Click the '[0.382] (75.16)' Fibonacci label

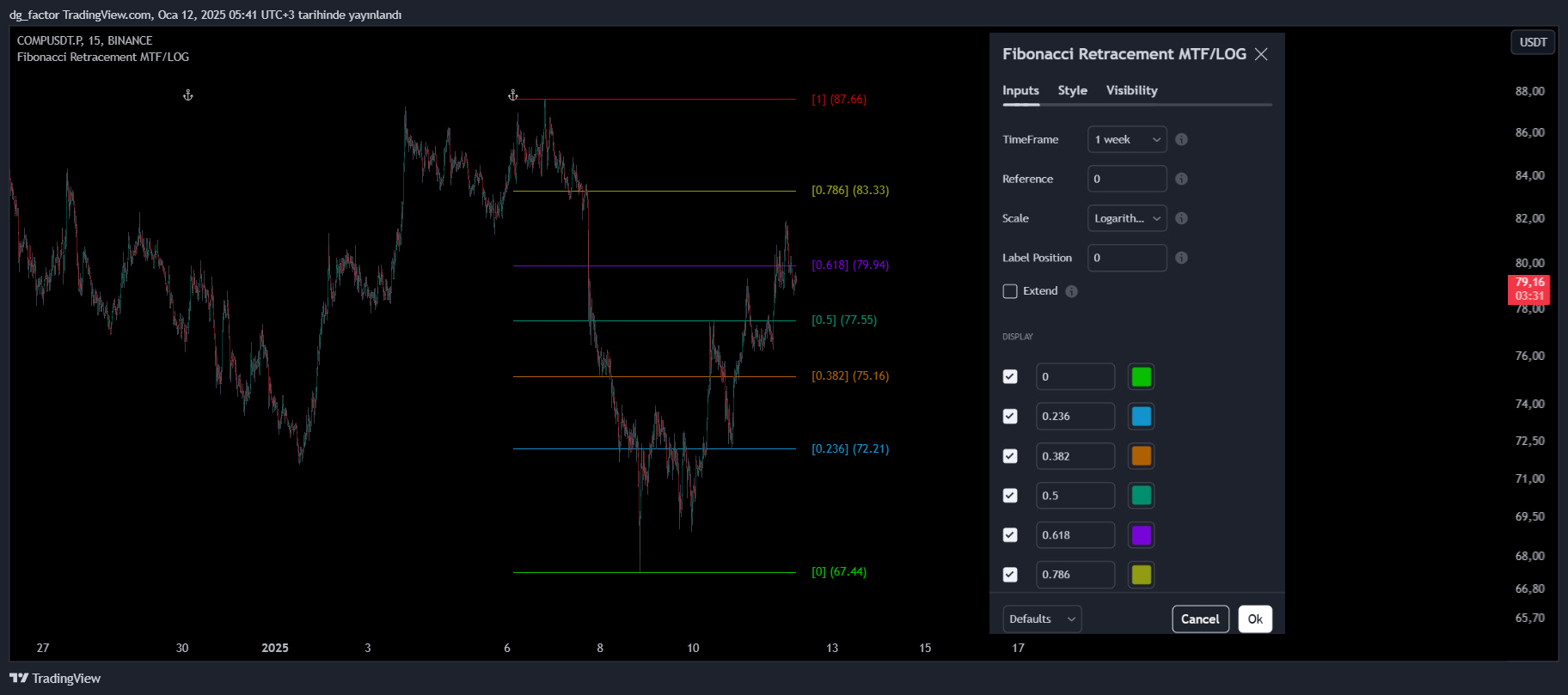(850, 375)
